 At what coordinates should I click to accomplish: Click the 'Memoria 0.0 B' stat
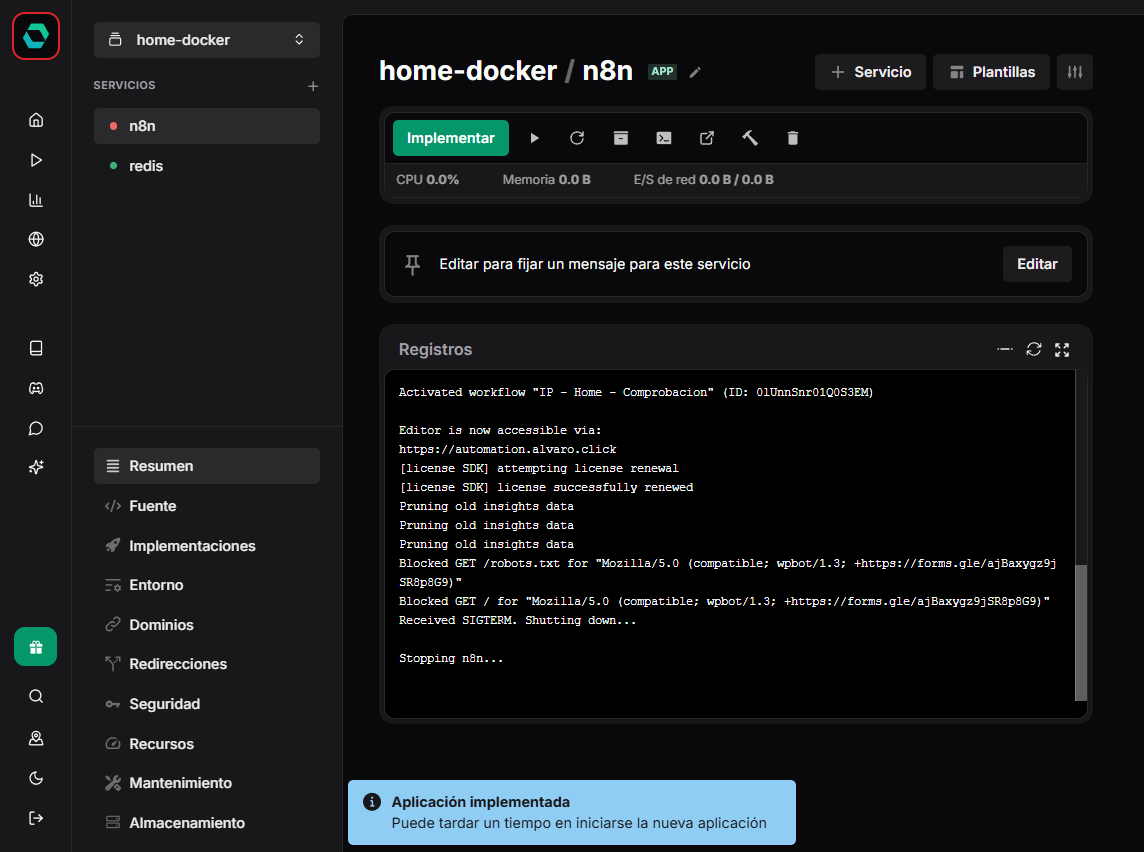point(546,179)
